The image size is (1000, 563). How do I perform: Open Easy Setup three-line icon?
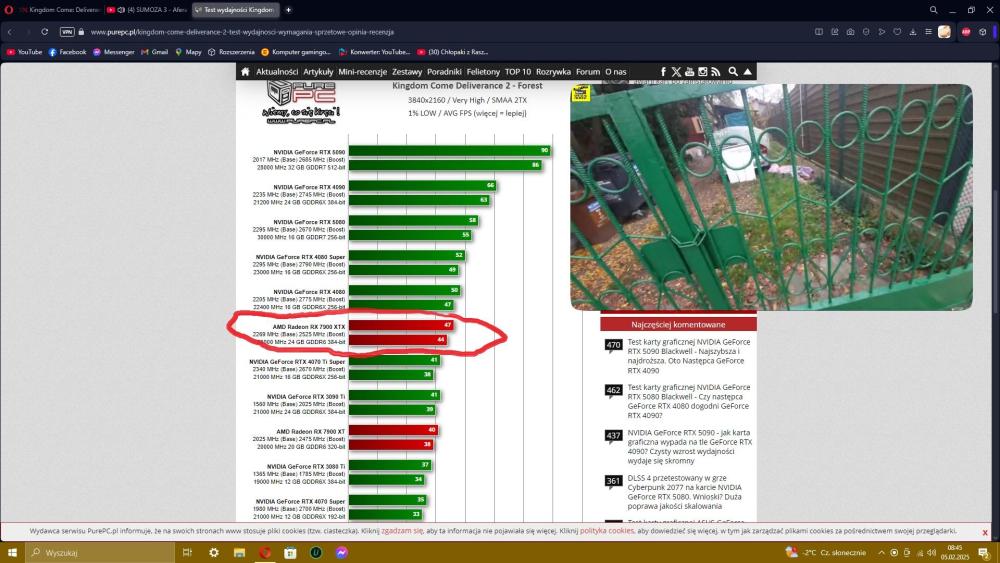(x=929, y=32)
